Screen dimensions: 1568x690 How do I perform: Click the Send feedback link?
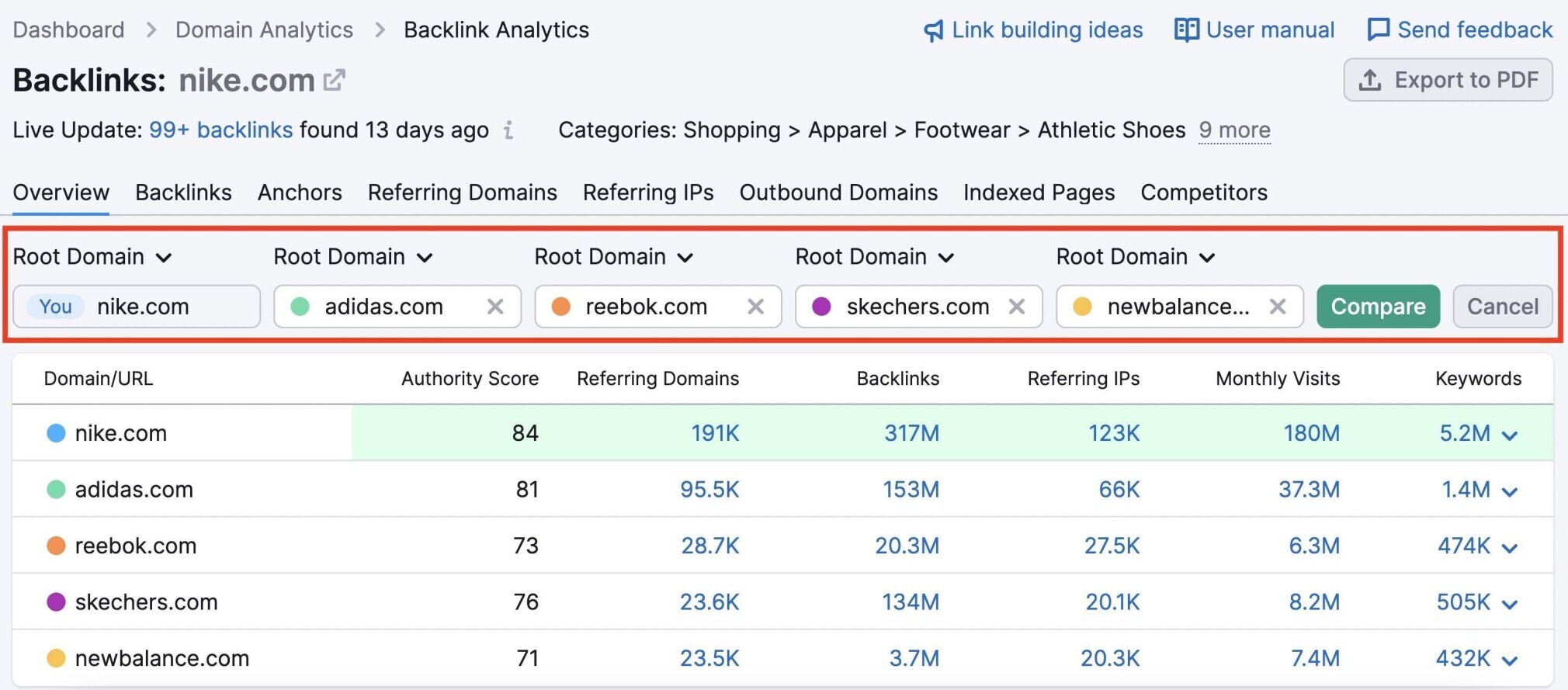point(1459,30)
